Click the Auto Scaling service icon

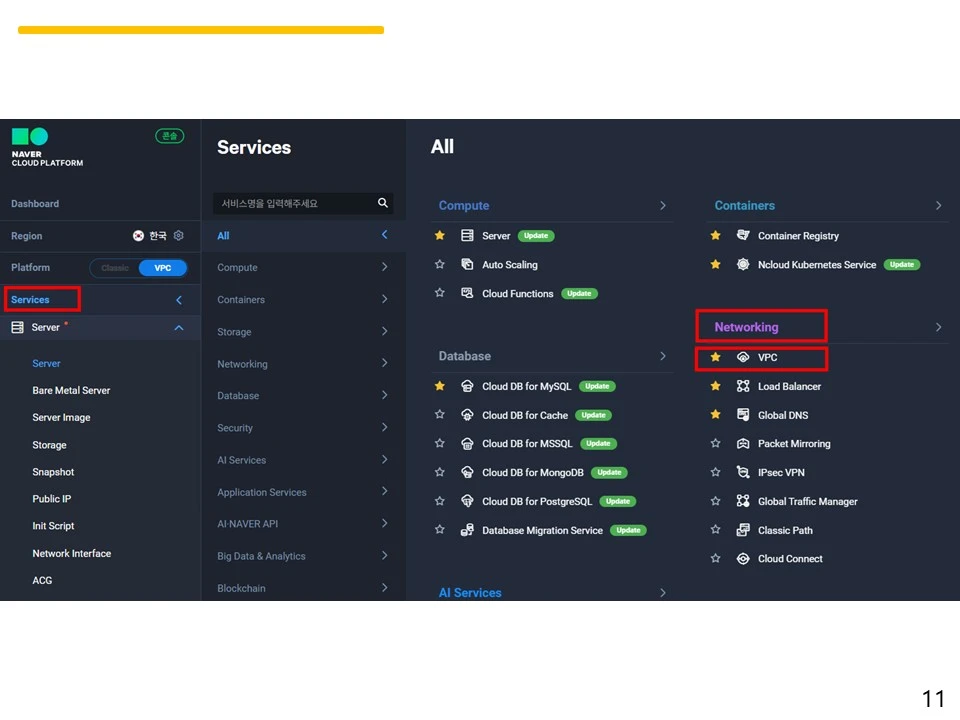point(467,264)
